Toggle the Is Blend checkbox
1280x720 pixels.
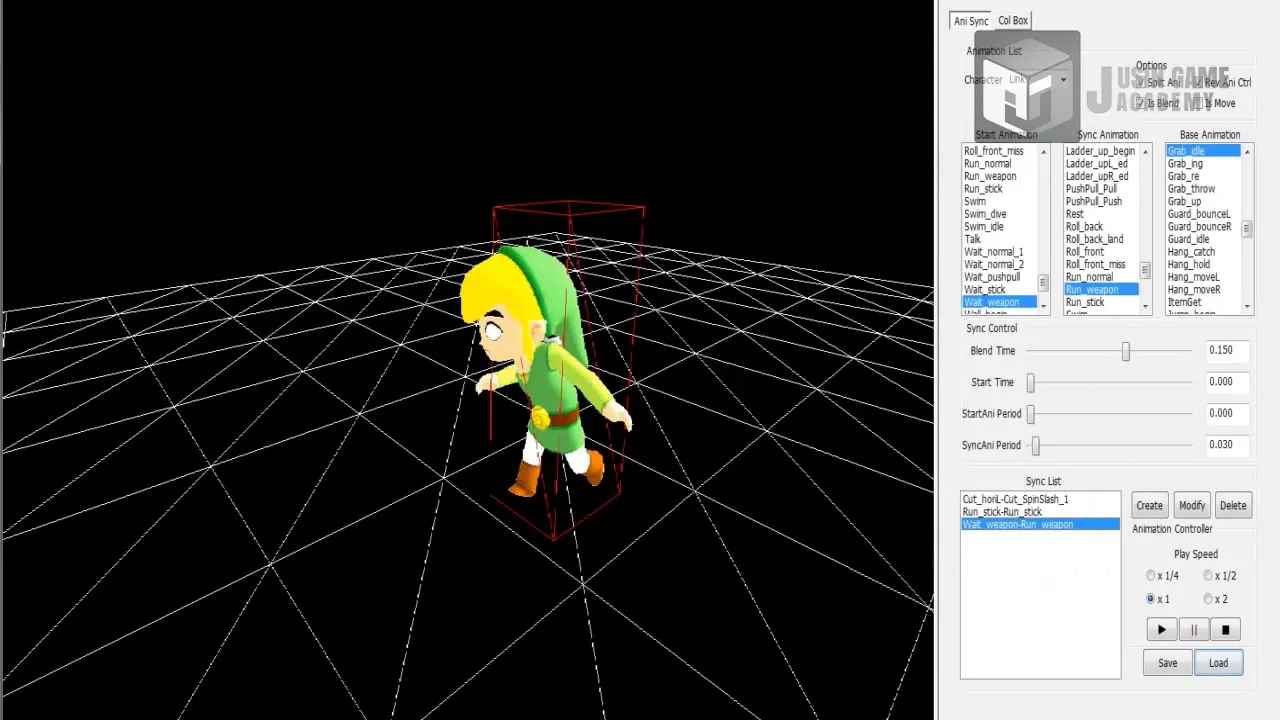point(1141,103)
